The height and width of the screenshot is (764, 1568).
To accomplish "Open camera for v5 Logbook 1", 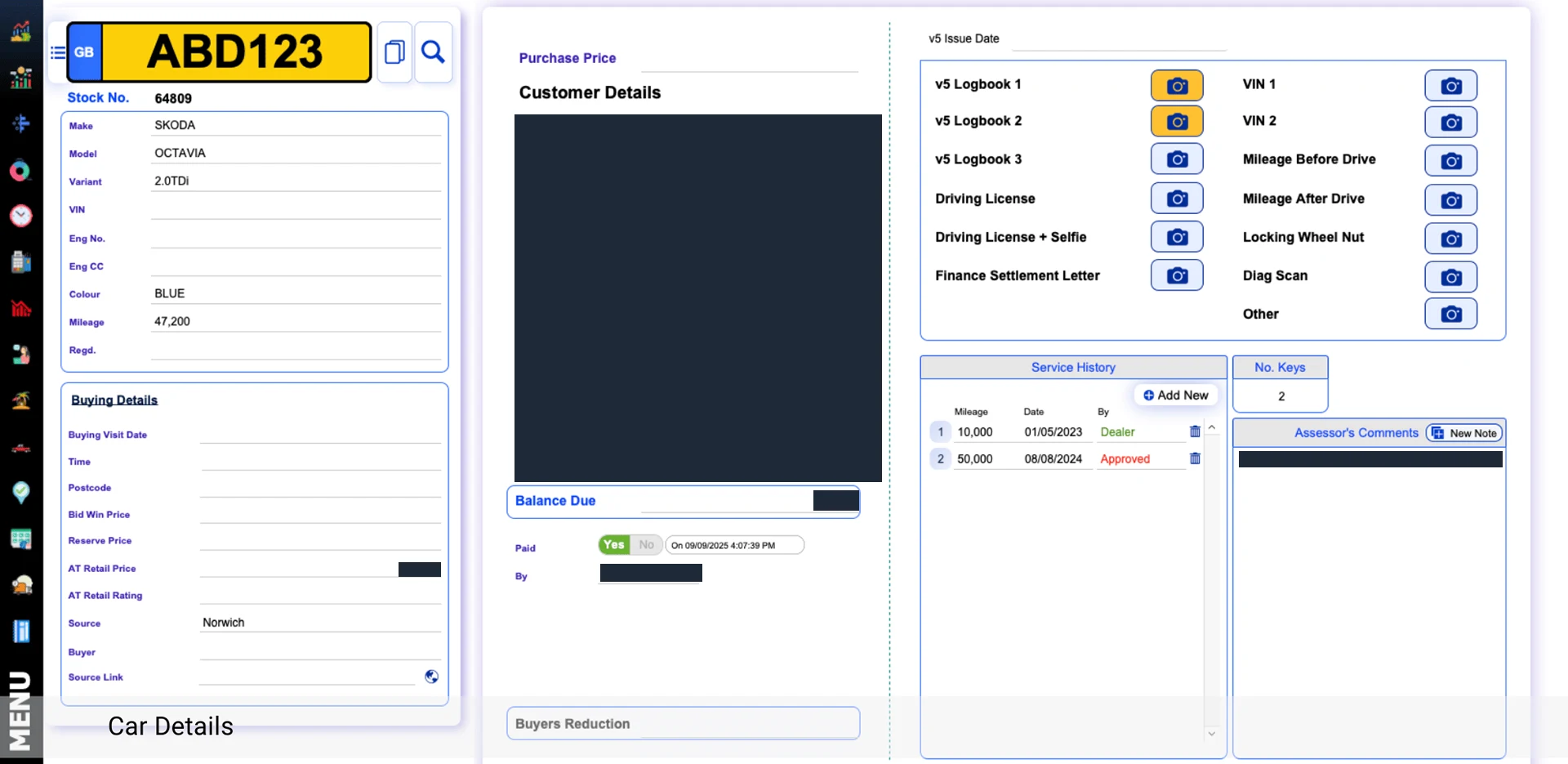I will (x=1177, y=85).
